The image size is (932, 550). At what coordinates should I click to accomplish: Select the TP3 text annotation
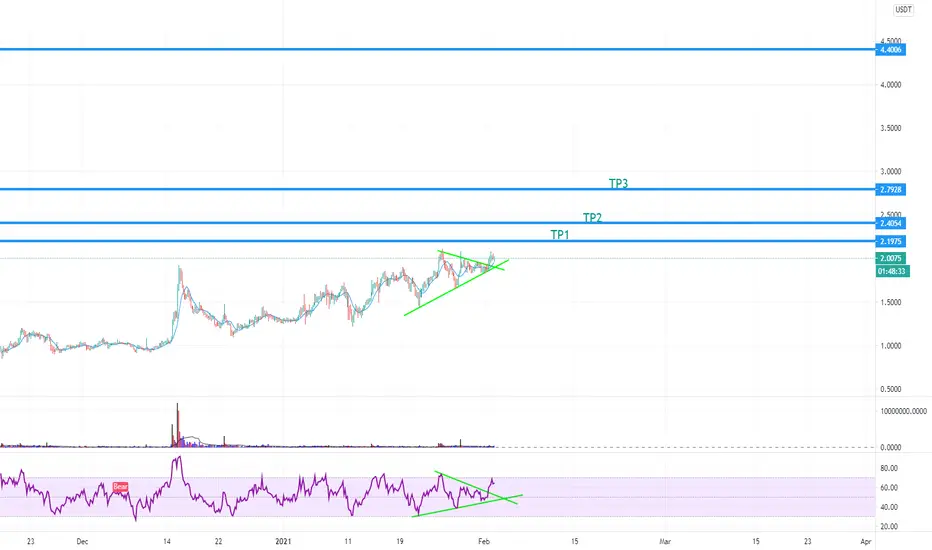618,184
